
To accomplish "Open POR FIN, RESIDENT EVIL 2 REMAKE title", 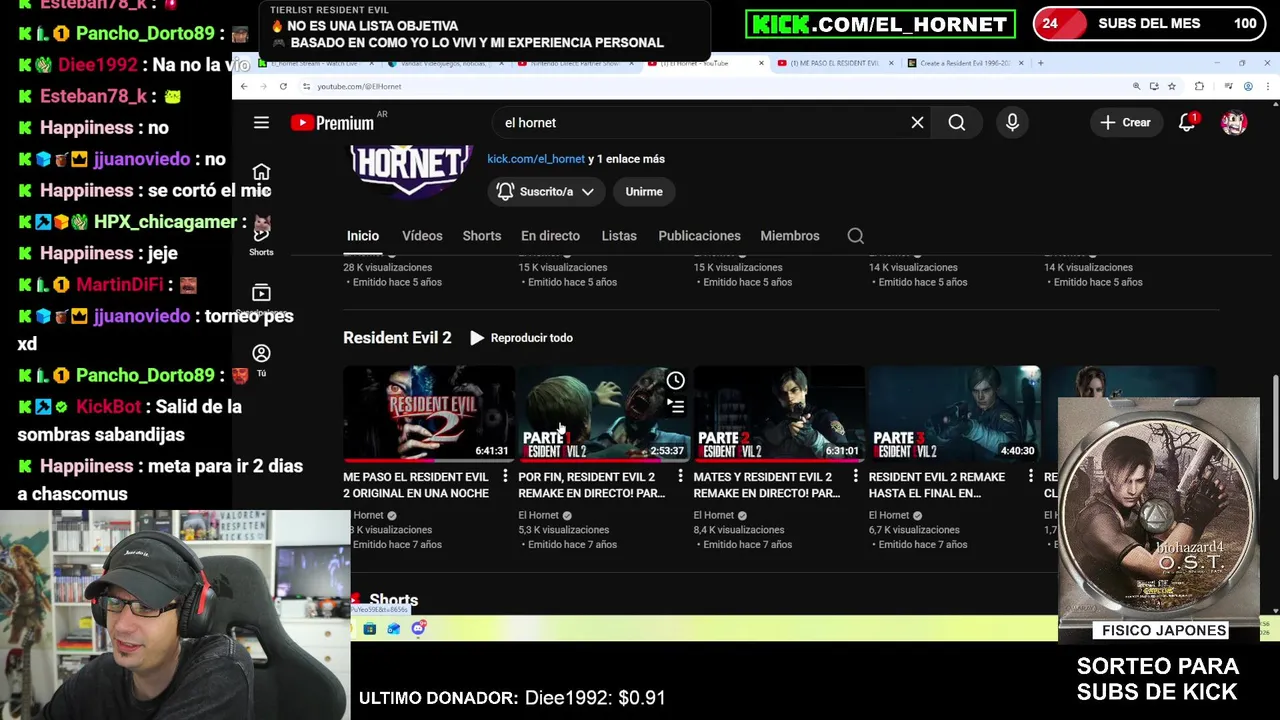I will point(592,485).
